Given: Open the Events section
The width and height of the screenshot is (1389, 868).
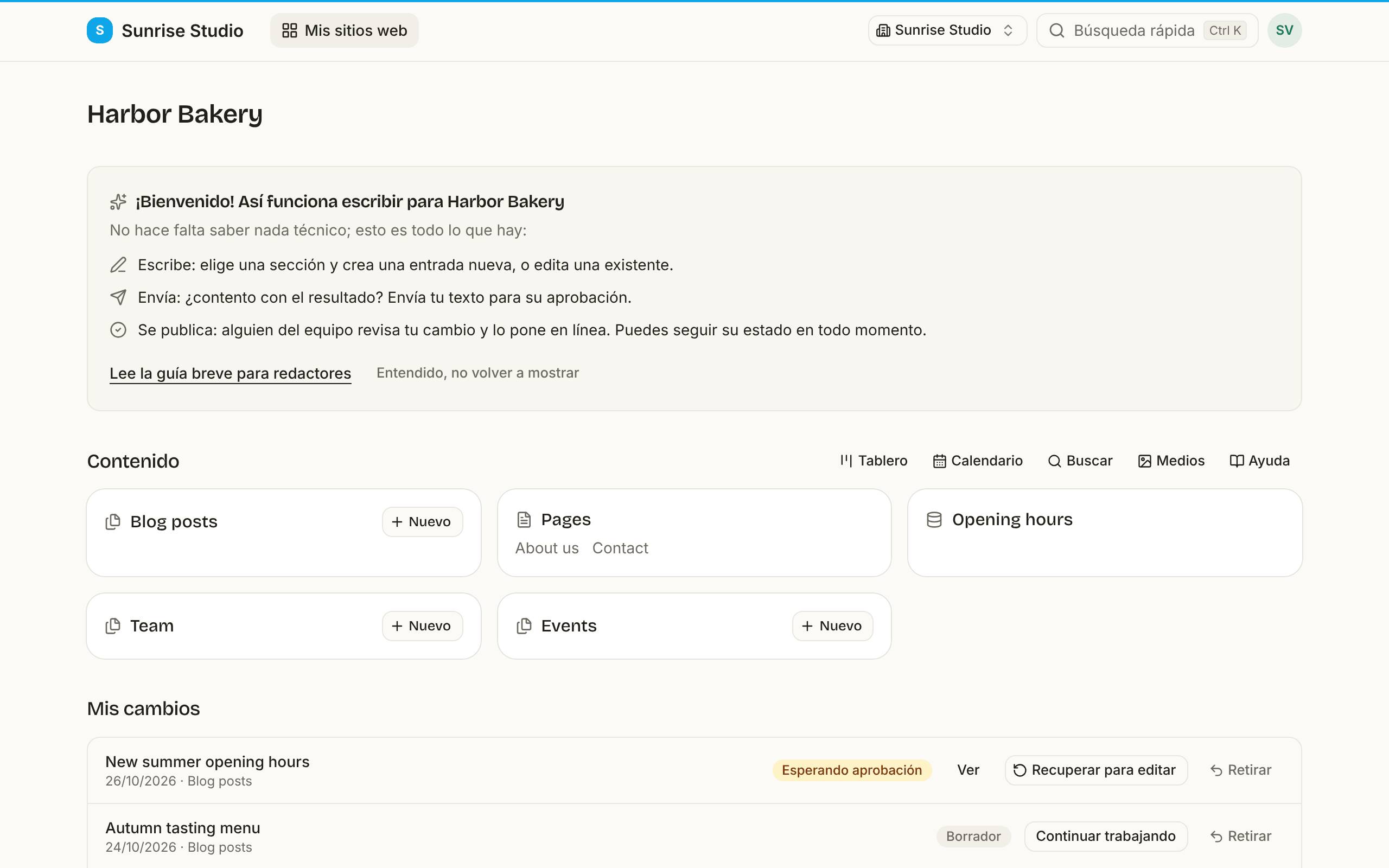Looking at the screenshot, I should coord(569,626).
